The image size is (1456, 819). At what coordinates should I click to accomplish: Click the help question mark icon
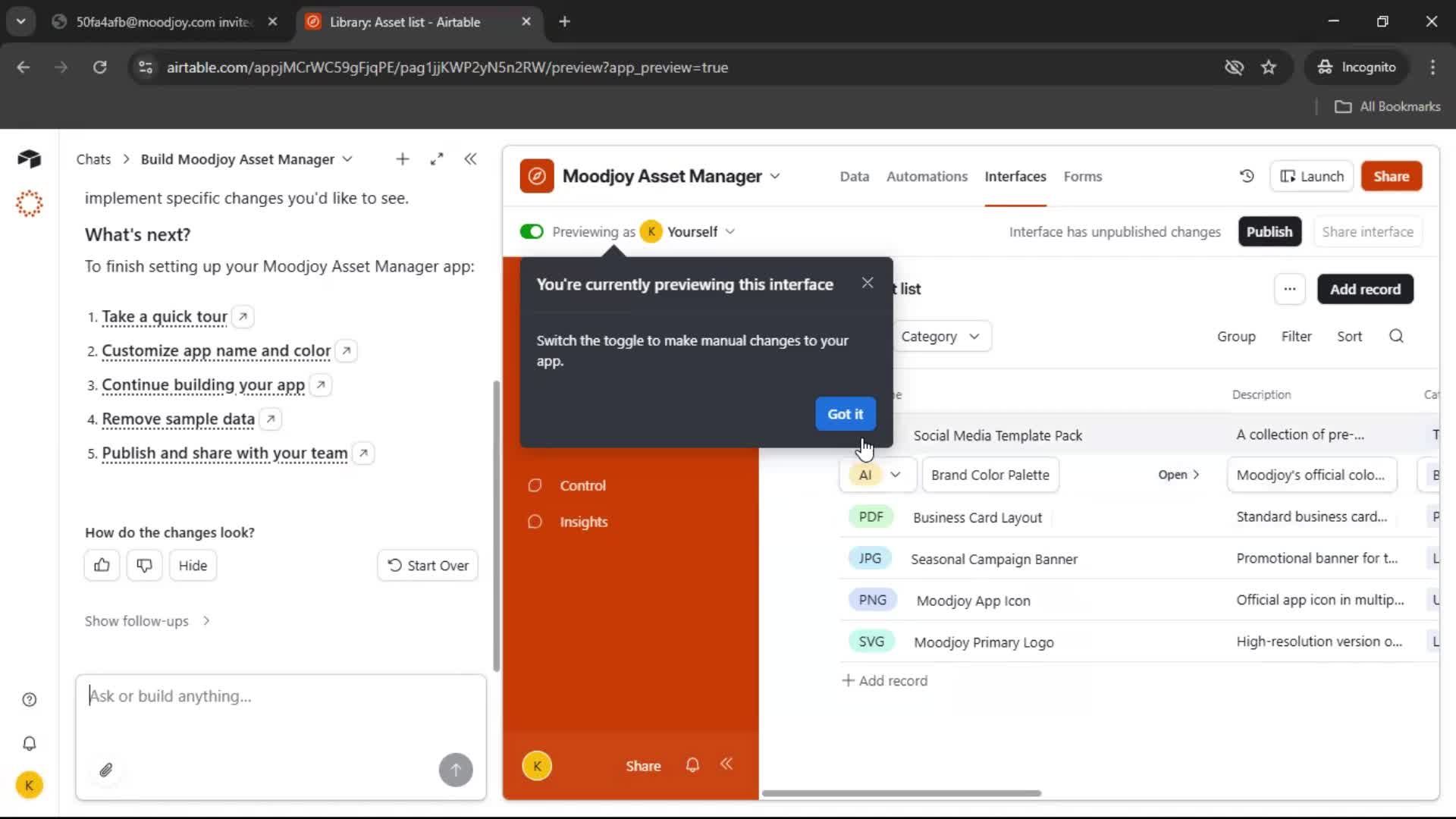pyautogui.click(x=29, y=699)
